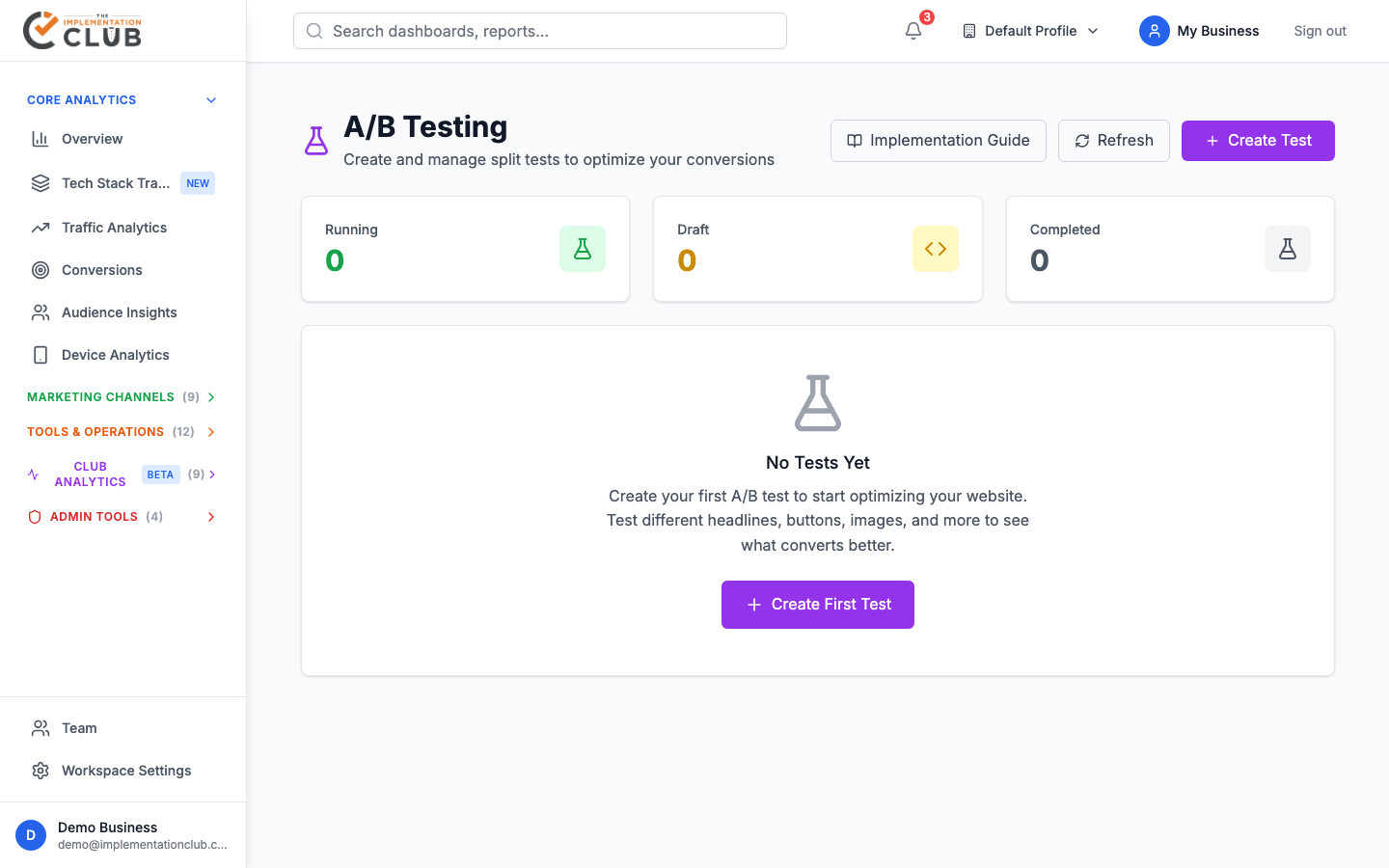
Task: Select the Conversions target icon
Action: [x=40, y=269]
